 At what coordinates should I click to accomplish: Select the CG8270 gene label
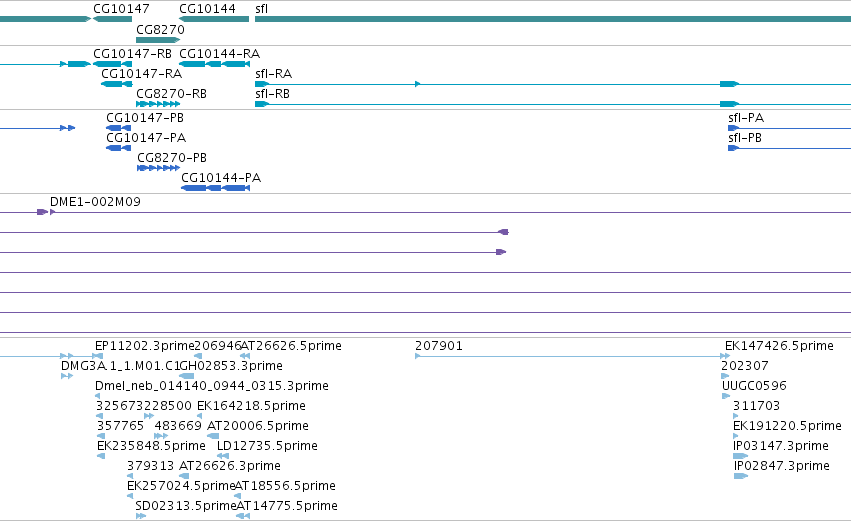[x=160, y=29]
